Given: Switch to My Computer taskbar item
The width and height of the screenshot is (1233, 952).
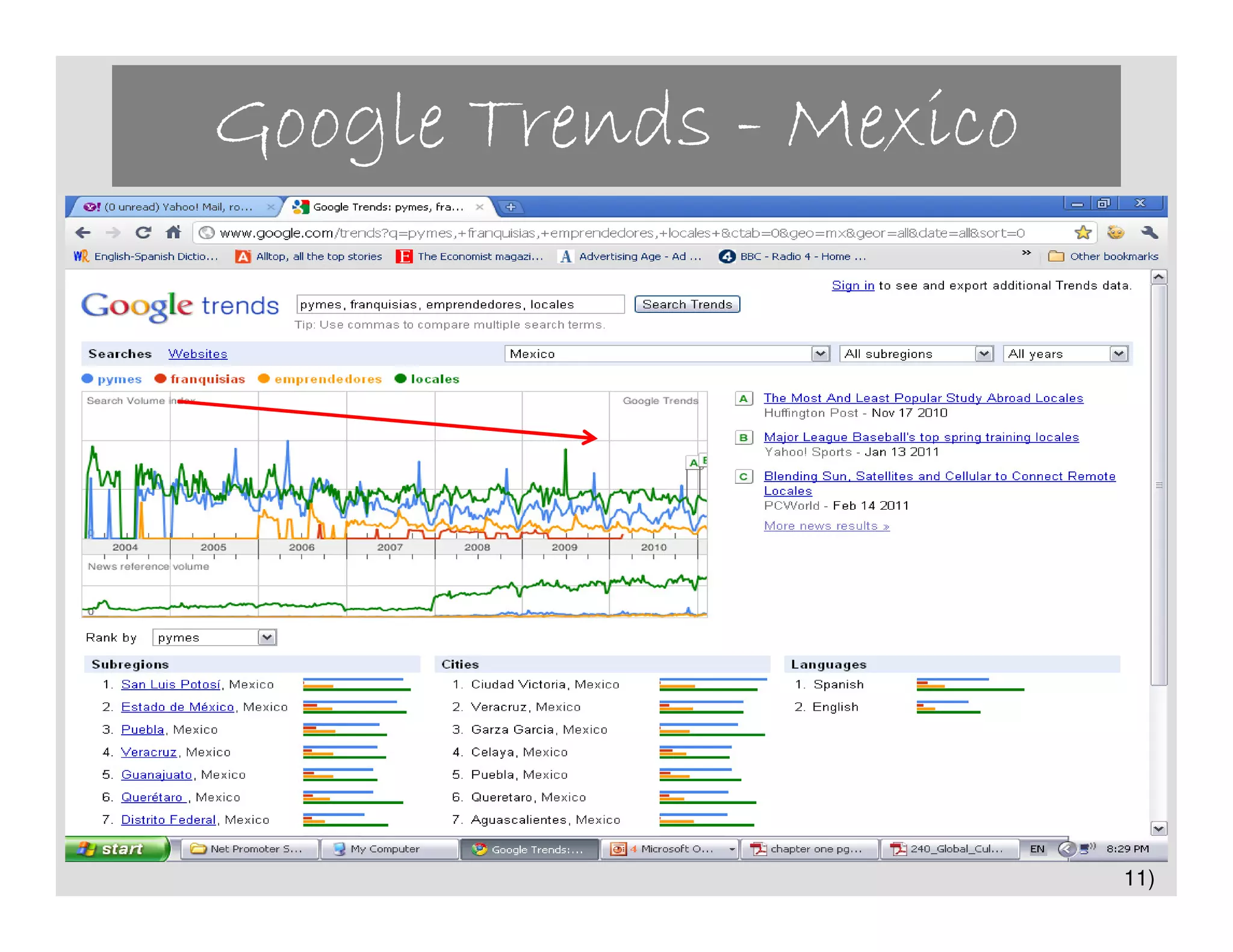Looking at the screenshot, I should click(390, 849).
